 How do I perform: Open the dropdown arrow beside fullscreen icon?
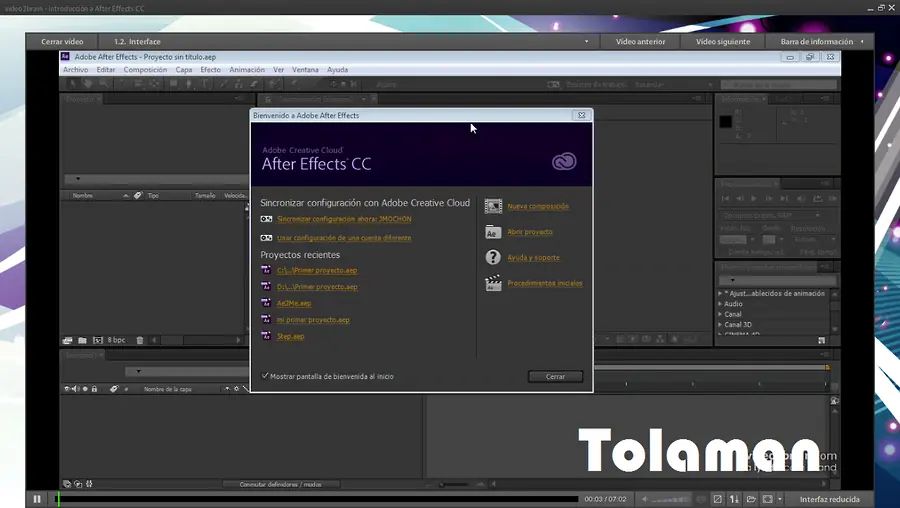pos(779,499)
